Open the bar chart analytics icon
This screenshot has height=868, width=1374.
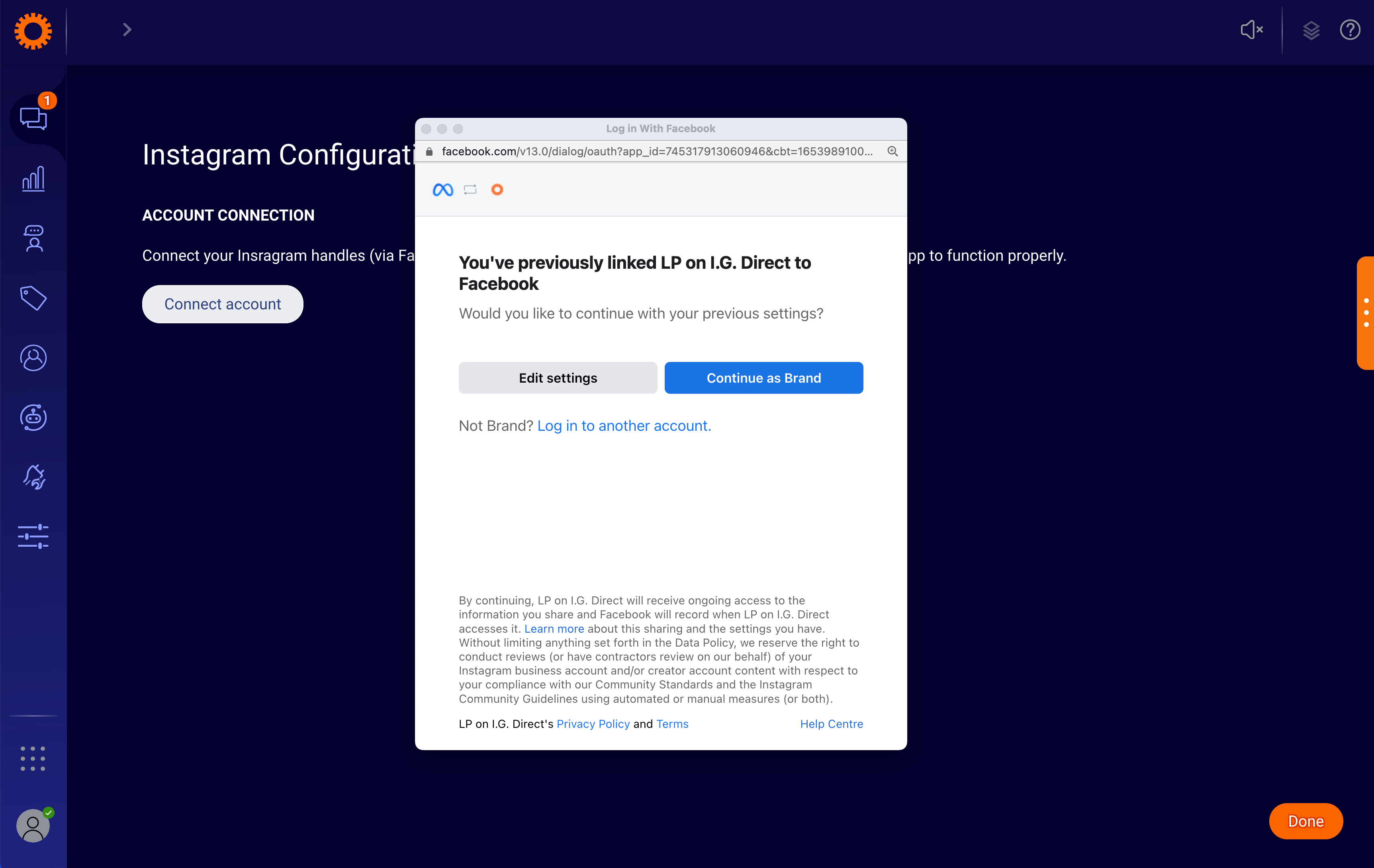click(x=34, y=178)
